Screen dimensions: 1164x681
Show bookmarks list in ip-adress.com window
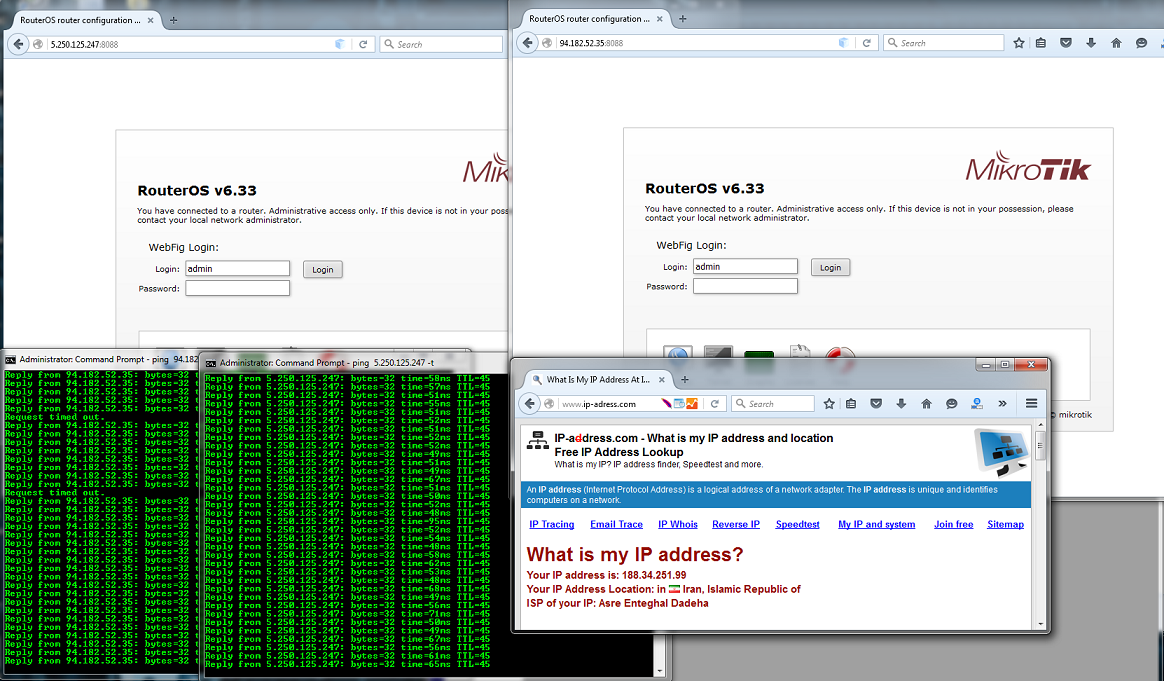[851, 404]
